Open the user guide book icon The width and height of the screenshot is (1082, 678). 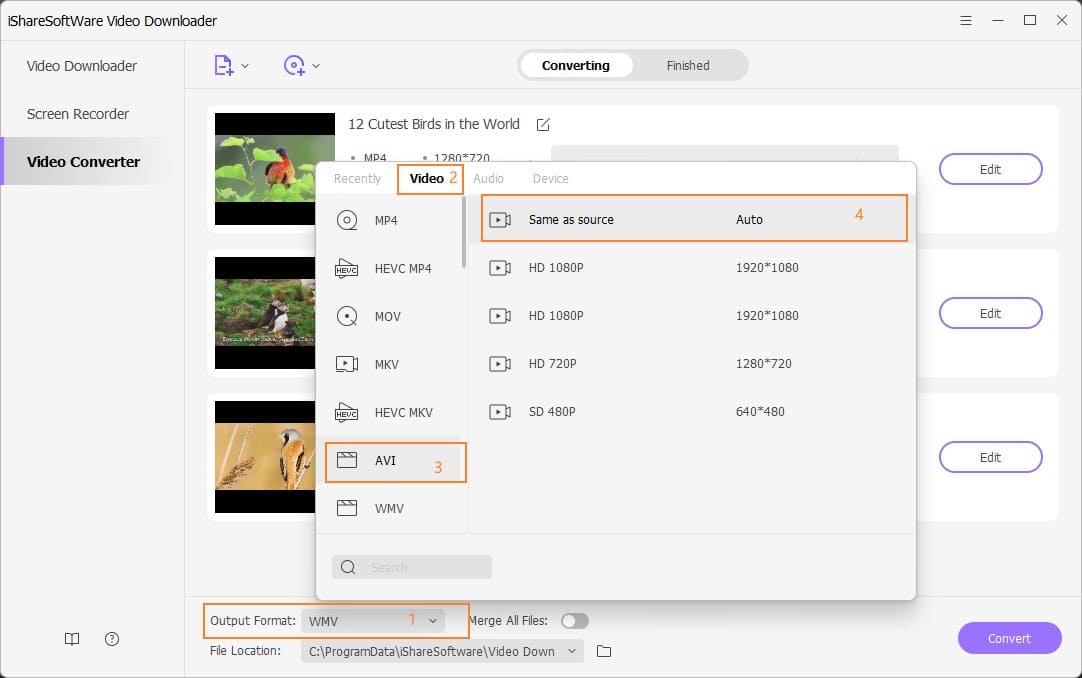pyautogui.click(x=71, y=639)
